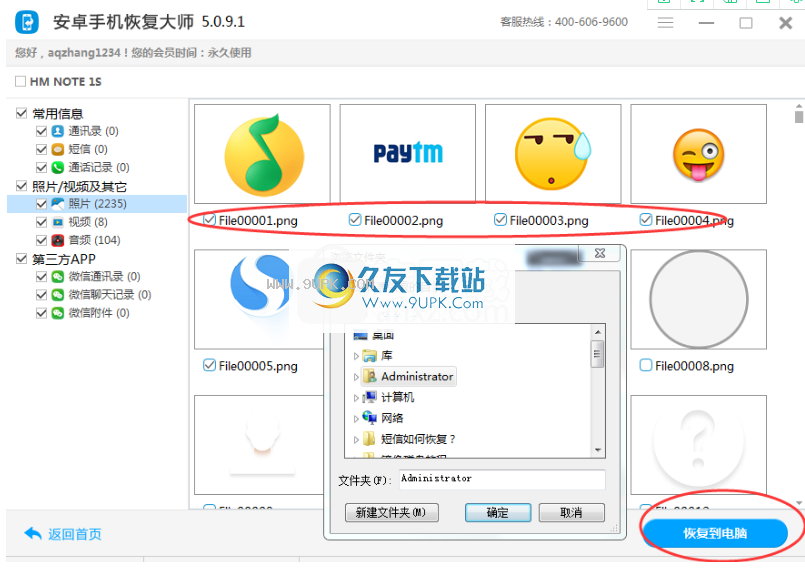The height and width of the screenshot is (573, 805).
Task: Click the 照片 photos icon in sidebar
Action: pos(58,204)
